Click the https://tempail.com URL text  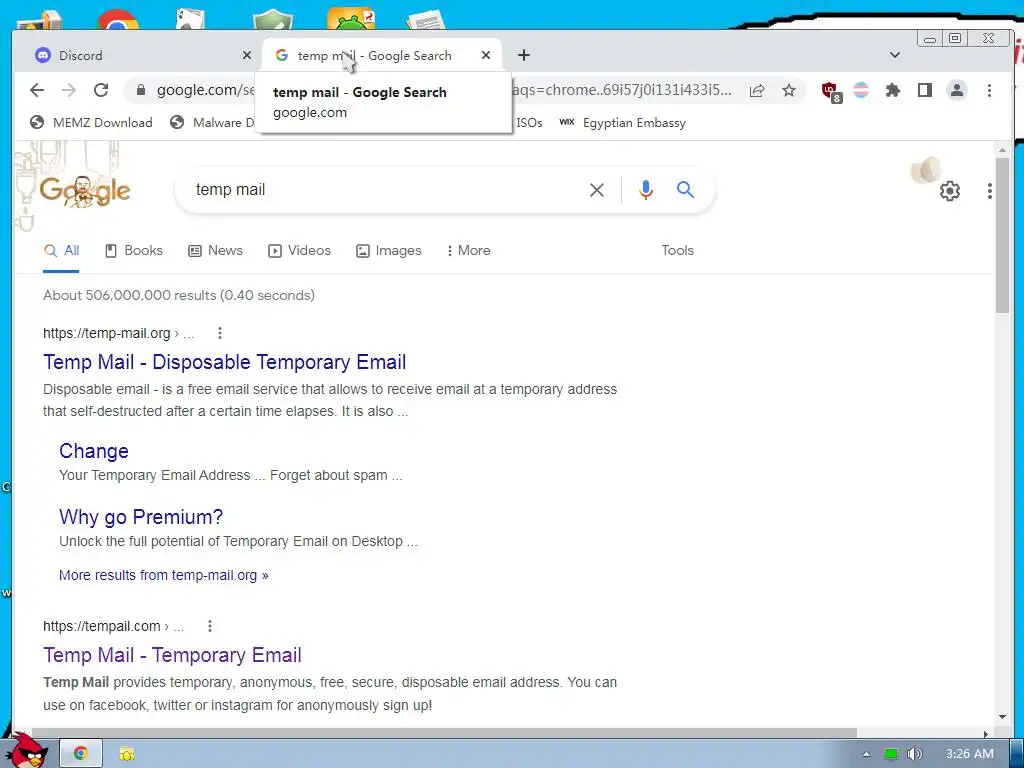point(102,626)
